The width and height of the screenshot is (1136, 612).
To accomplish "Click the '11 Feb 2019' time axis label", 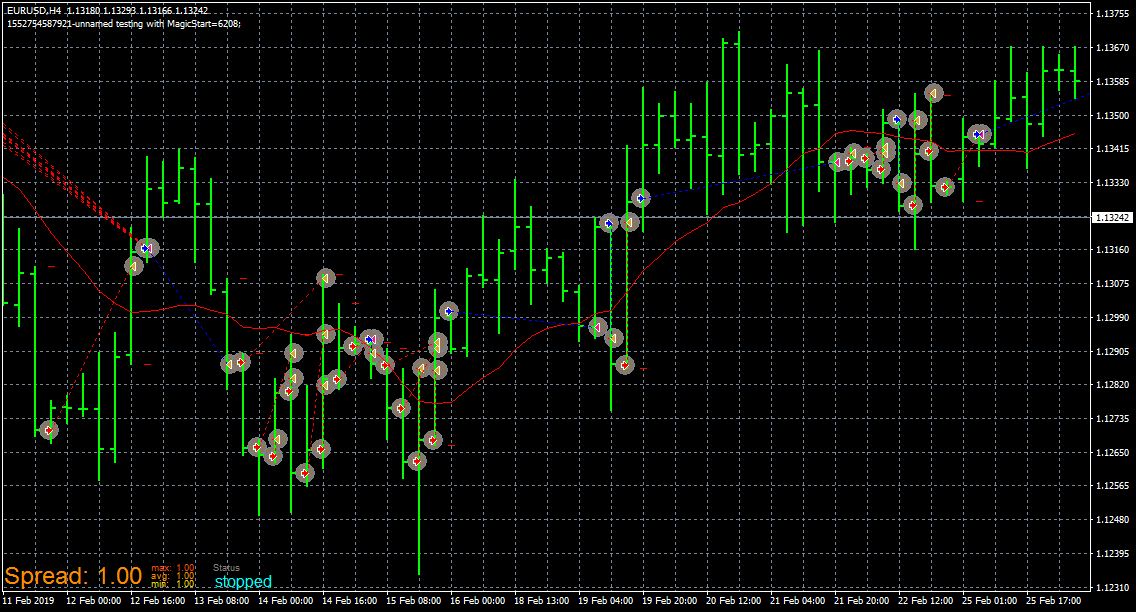I will pyautogui.click(x=28, y=600).
